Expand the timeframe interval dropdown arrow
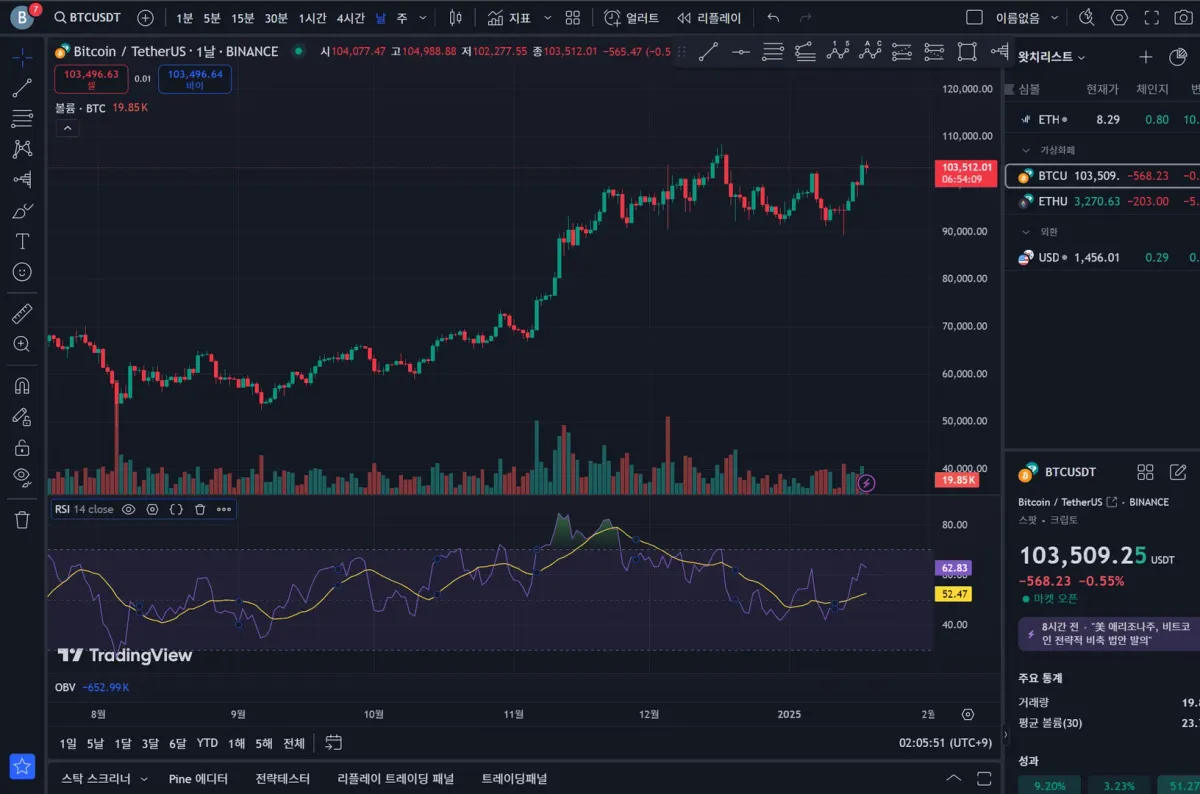This screenshot has height=794, width=1200. 424,18
